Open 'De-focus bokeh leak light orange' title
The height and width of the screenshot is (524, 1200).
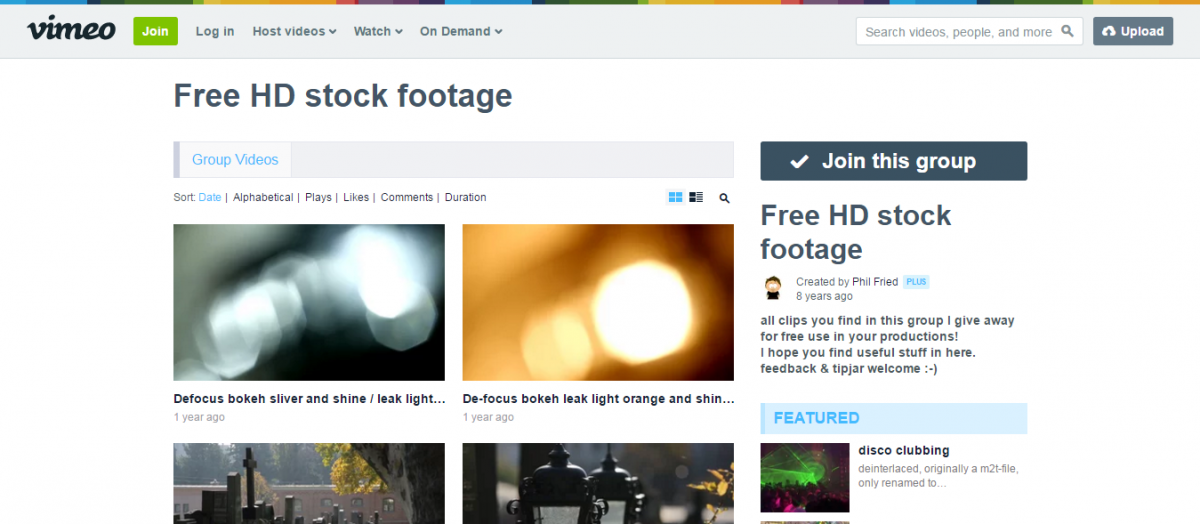tap(598, 399)
